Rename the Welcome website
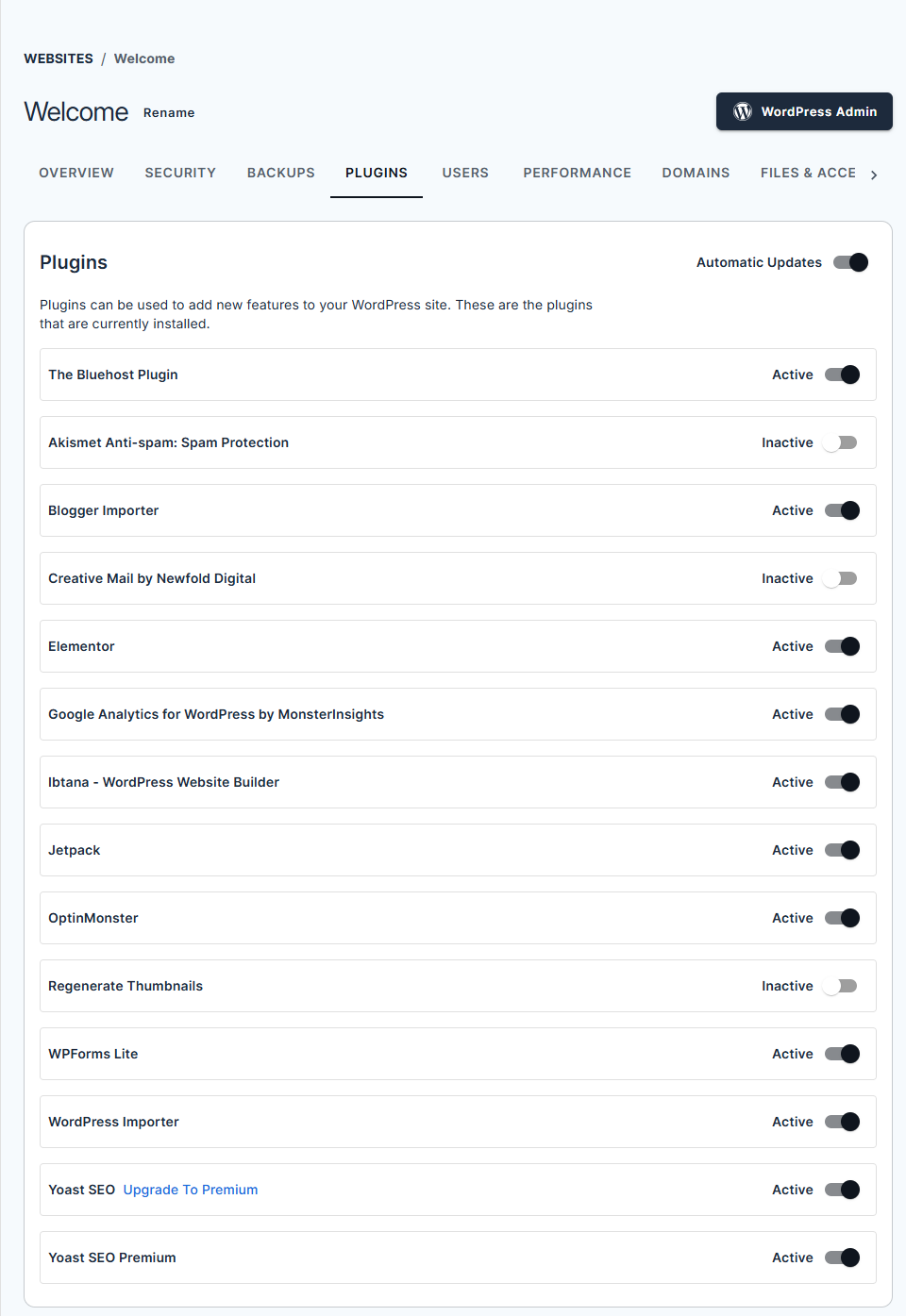The image size is (906, 1316). pos(169,112)
